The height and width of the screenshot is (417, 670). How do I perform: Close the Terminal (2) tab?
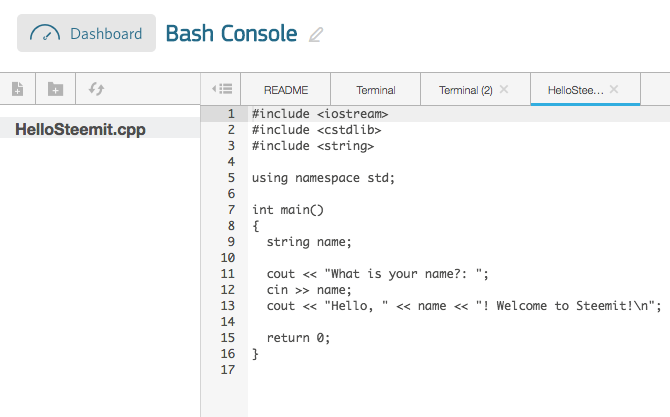click(x=504, y=89)
